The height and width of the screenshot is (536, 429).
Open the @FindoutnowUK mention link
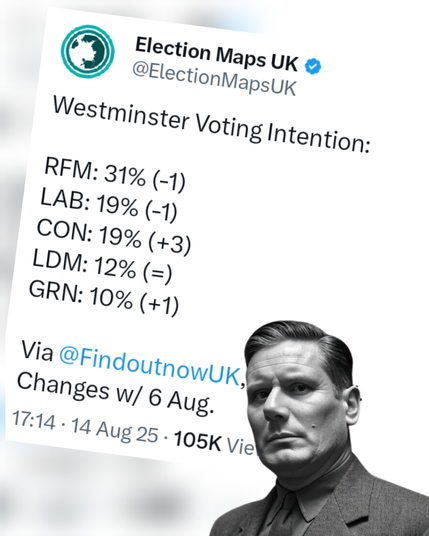(x=150, y=366)
